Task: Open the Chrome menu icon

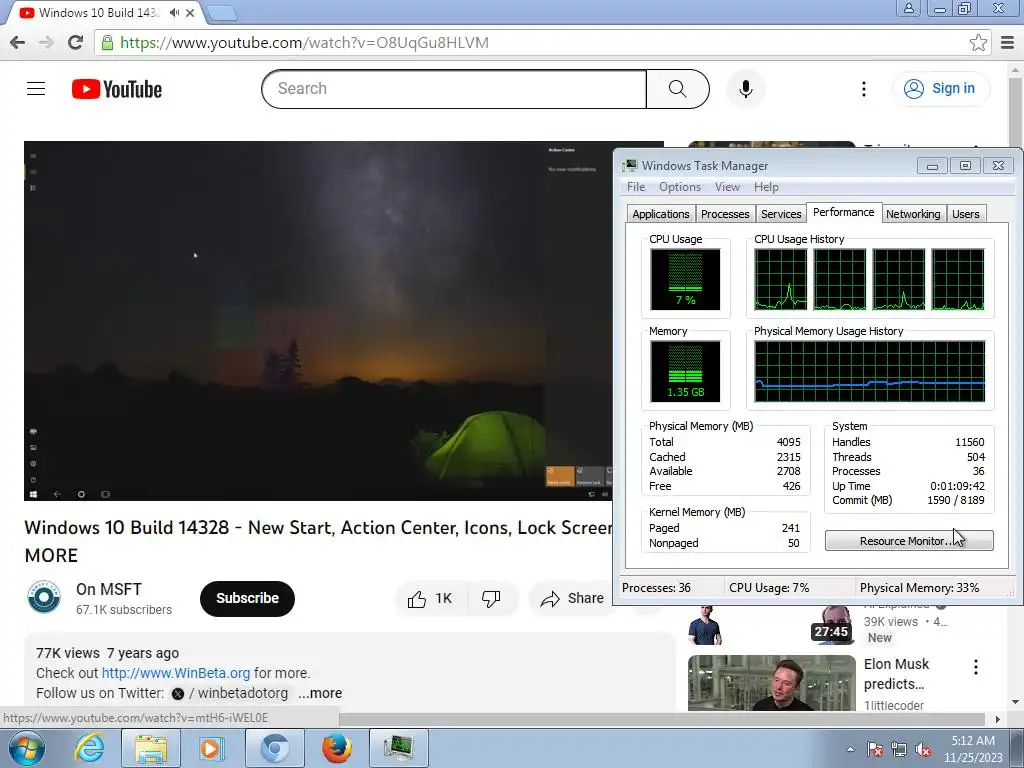Action: pos(1008,42)
